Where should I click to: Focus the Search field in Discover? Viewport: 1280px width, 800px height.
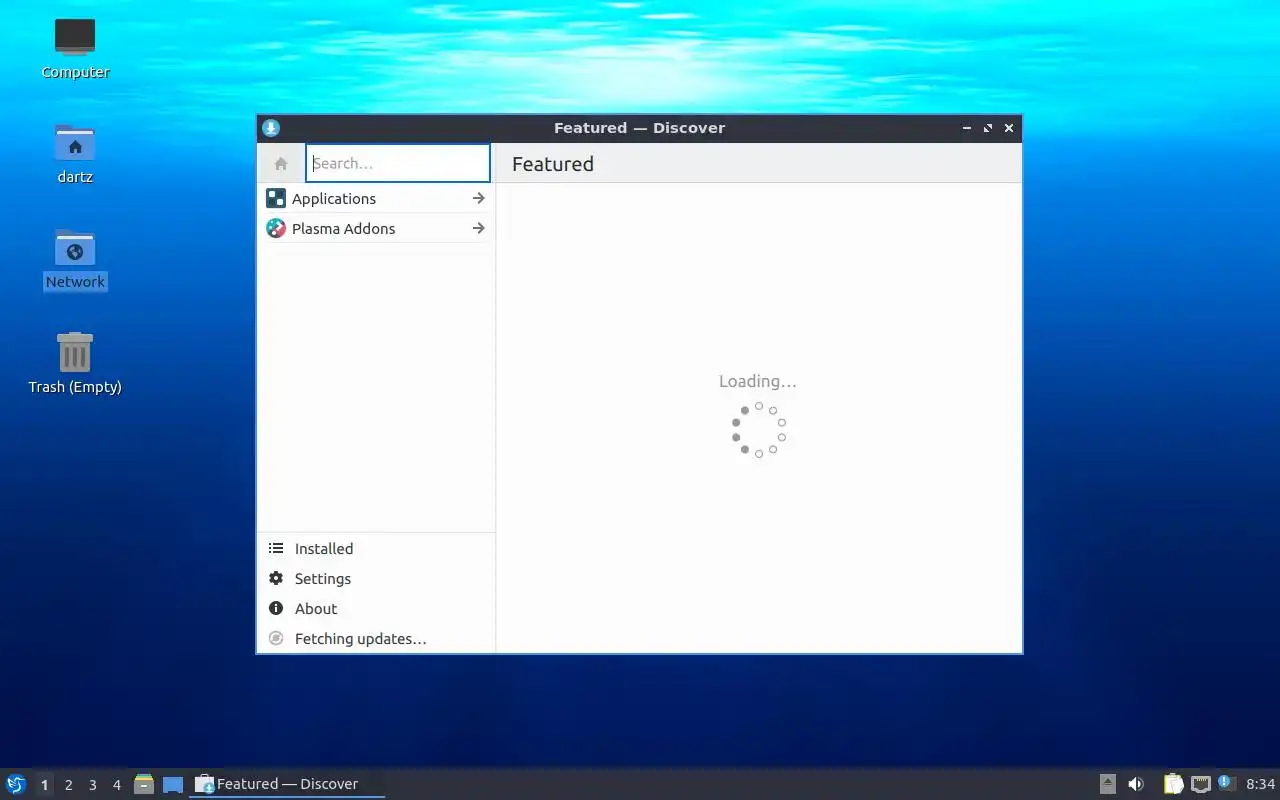pos(398,163)
